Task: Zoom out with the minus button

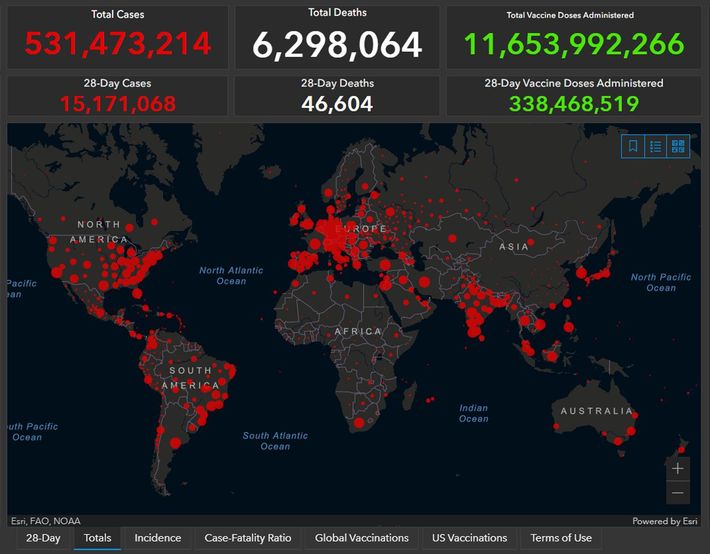Action: tap(678, 492)
